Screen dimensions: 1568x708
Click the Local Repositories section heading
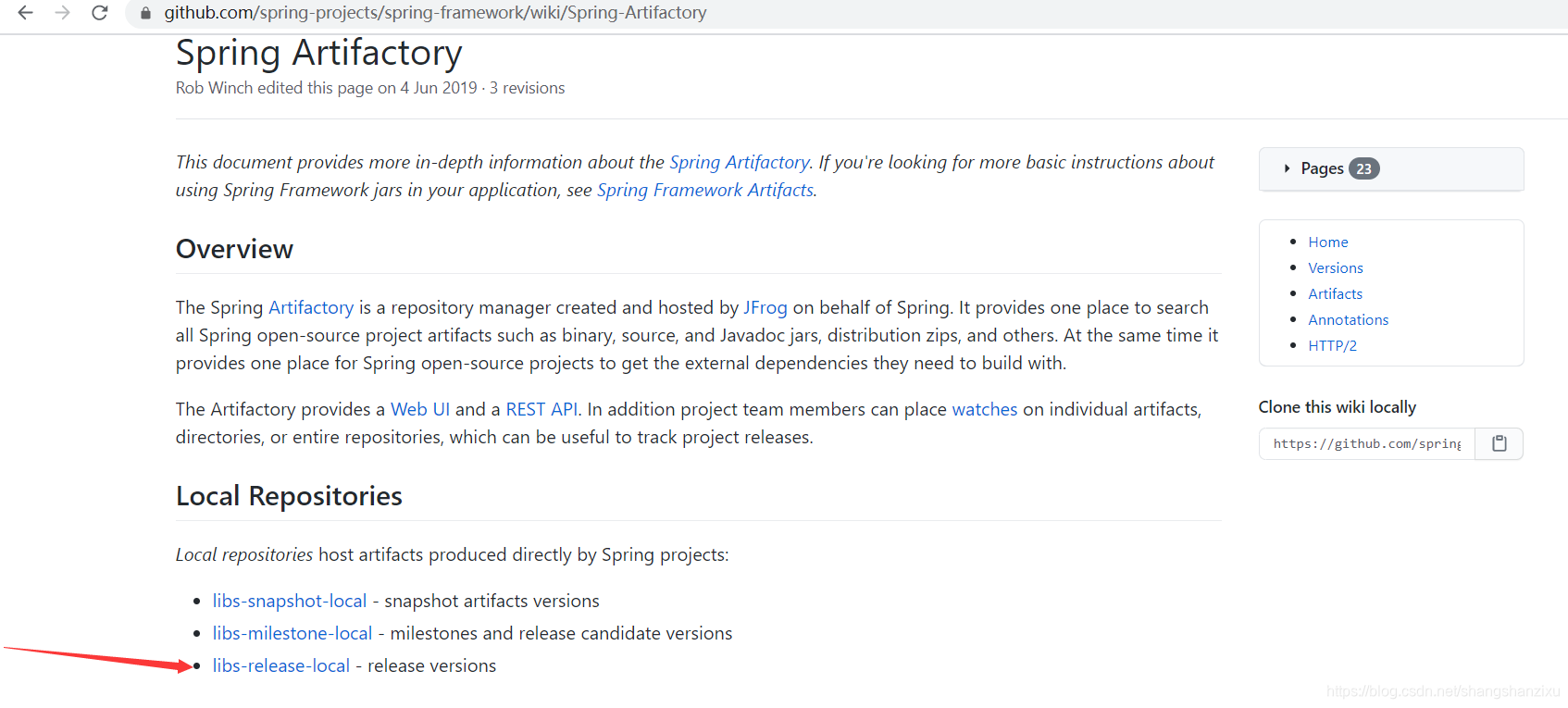tap(289, 496)
